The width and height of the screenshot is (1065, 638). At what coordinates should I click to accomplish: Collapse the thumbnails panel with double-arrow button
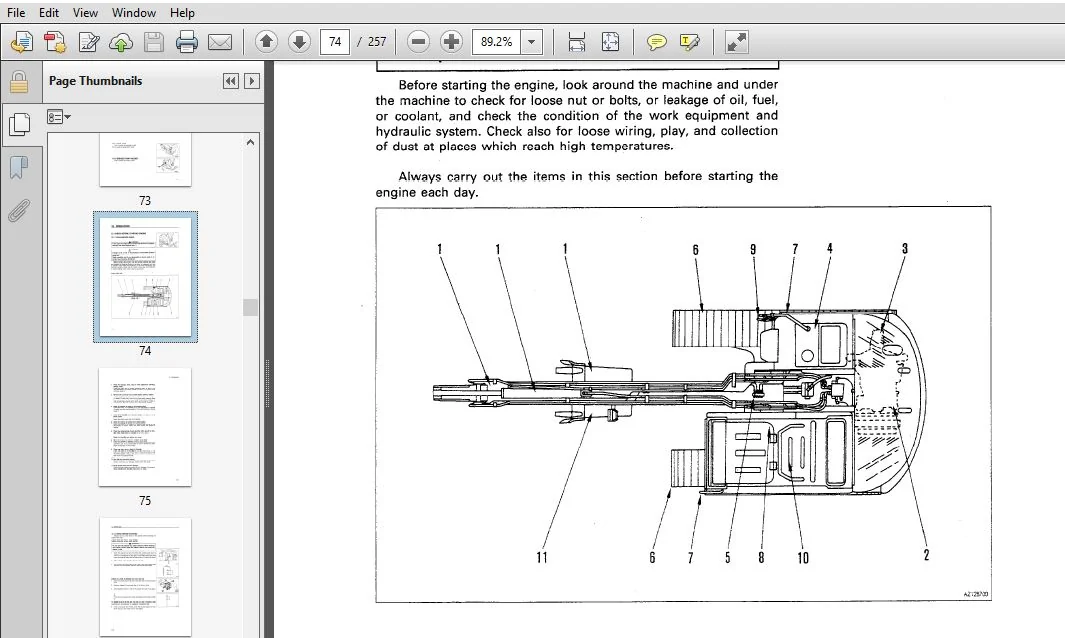pyautogui.click(x=231, y=81)
